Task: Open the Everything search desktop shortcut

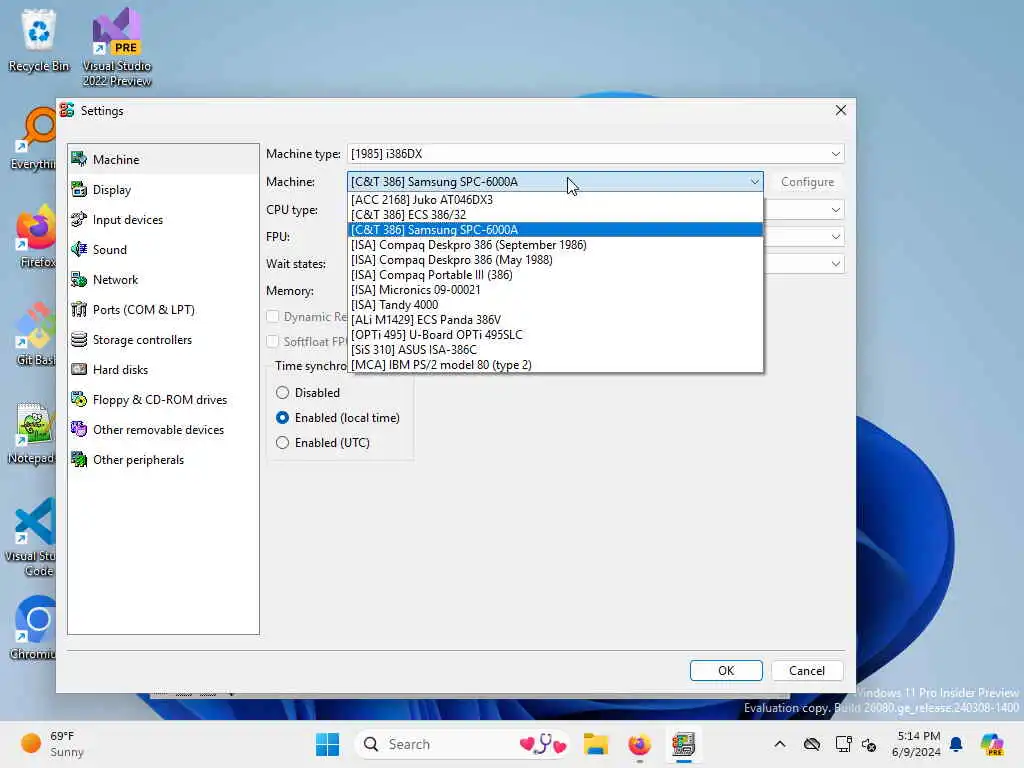Action: point(34,138)
